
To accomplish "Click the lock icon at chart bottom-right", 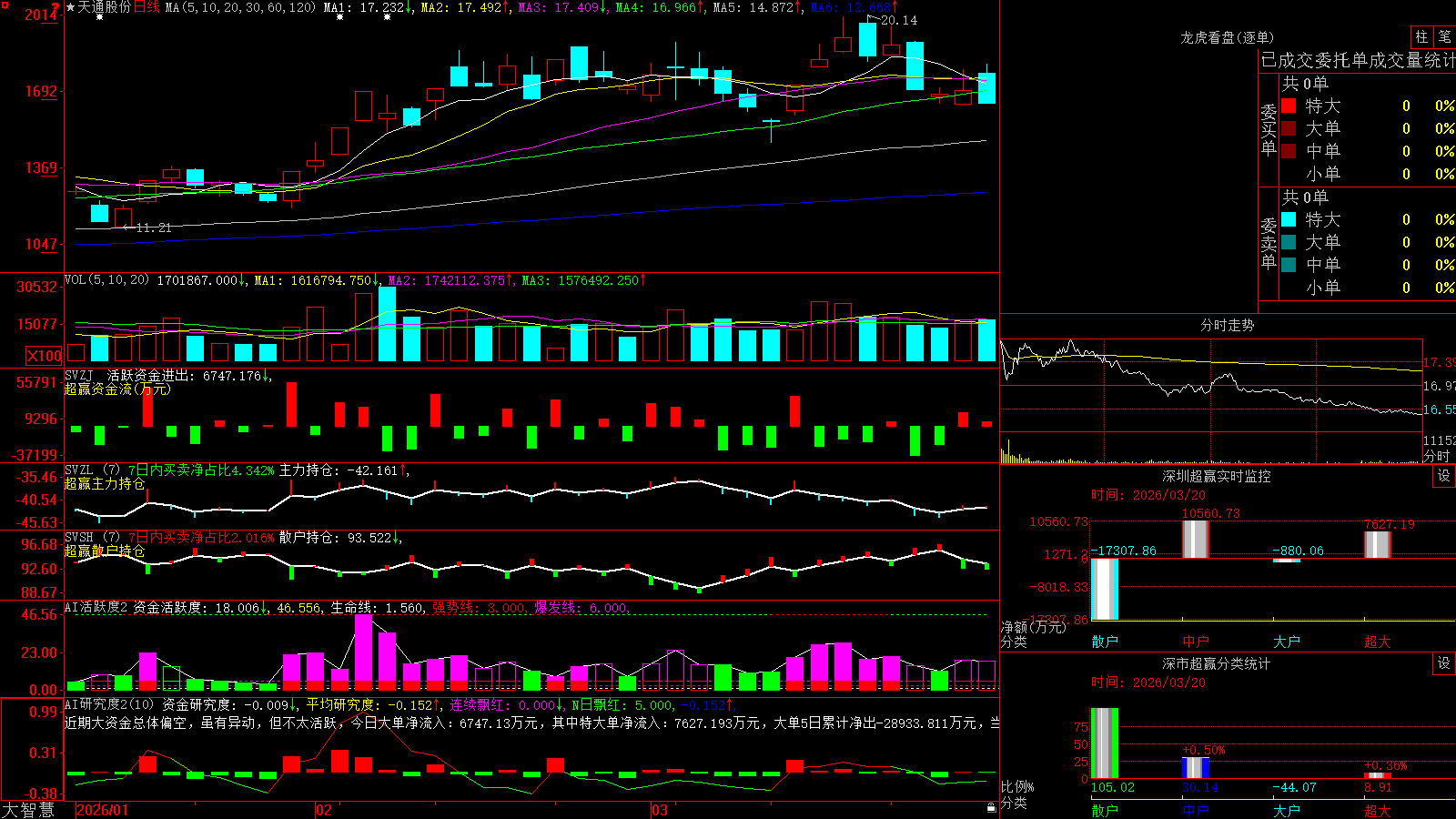I will point(992,807).
